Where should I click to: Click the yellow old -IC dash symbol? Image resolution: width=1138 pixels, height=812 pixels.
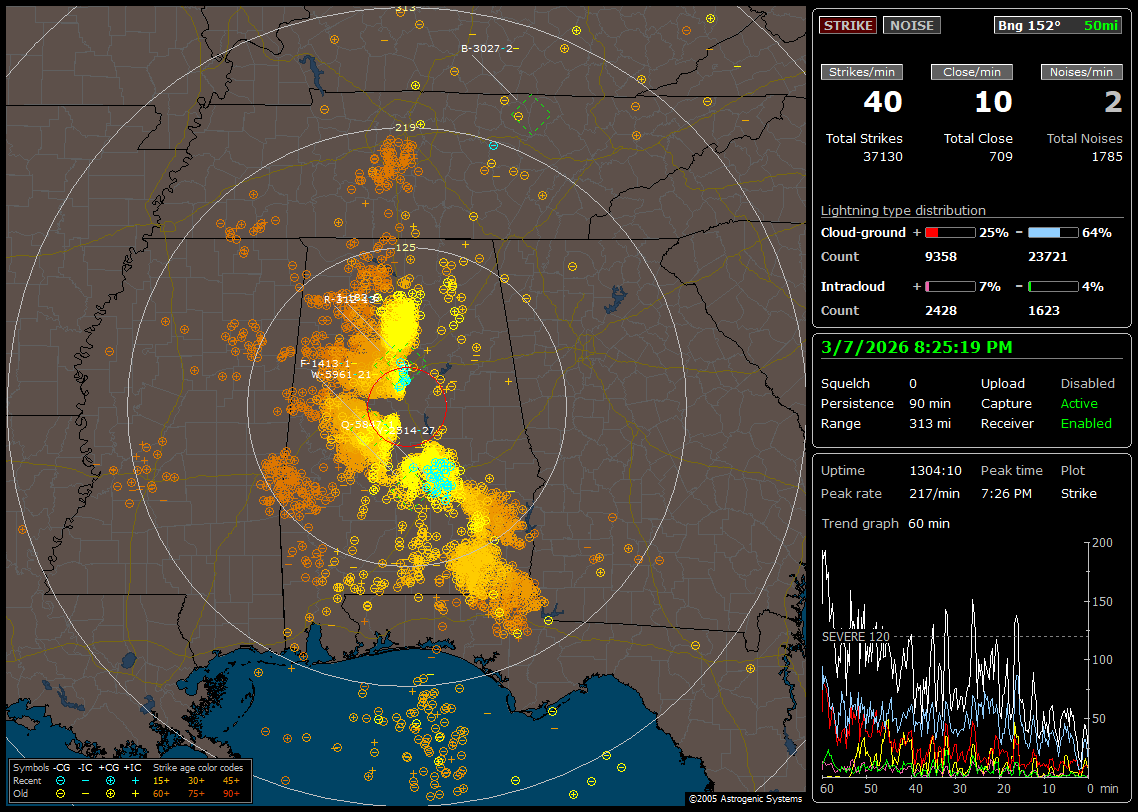[86, 793]
